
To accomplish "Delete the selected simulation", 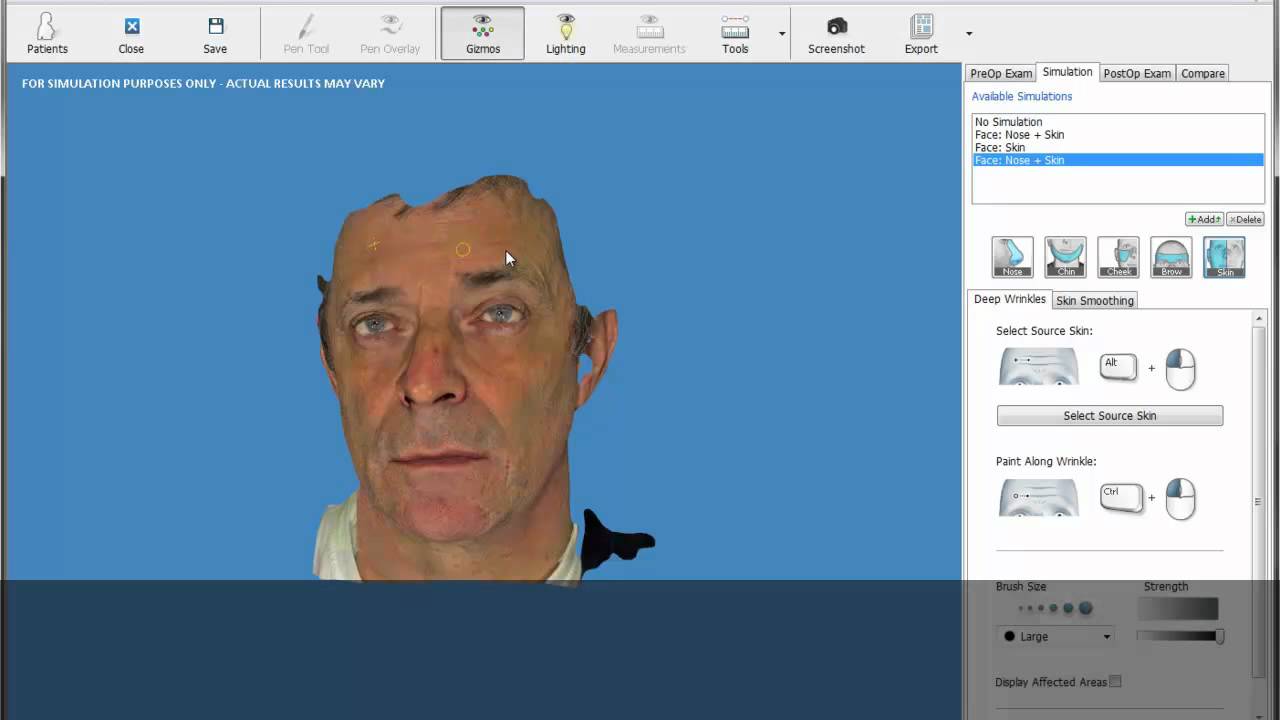I will [1245, 219].
